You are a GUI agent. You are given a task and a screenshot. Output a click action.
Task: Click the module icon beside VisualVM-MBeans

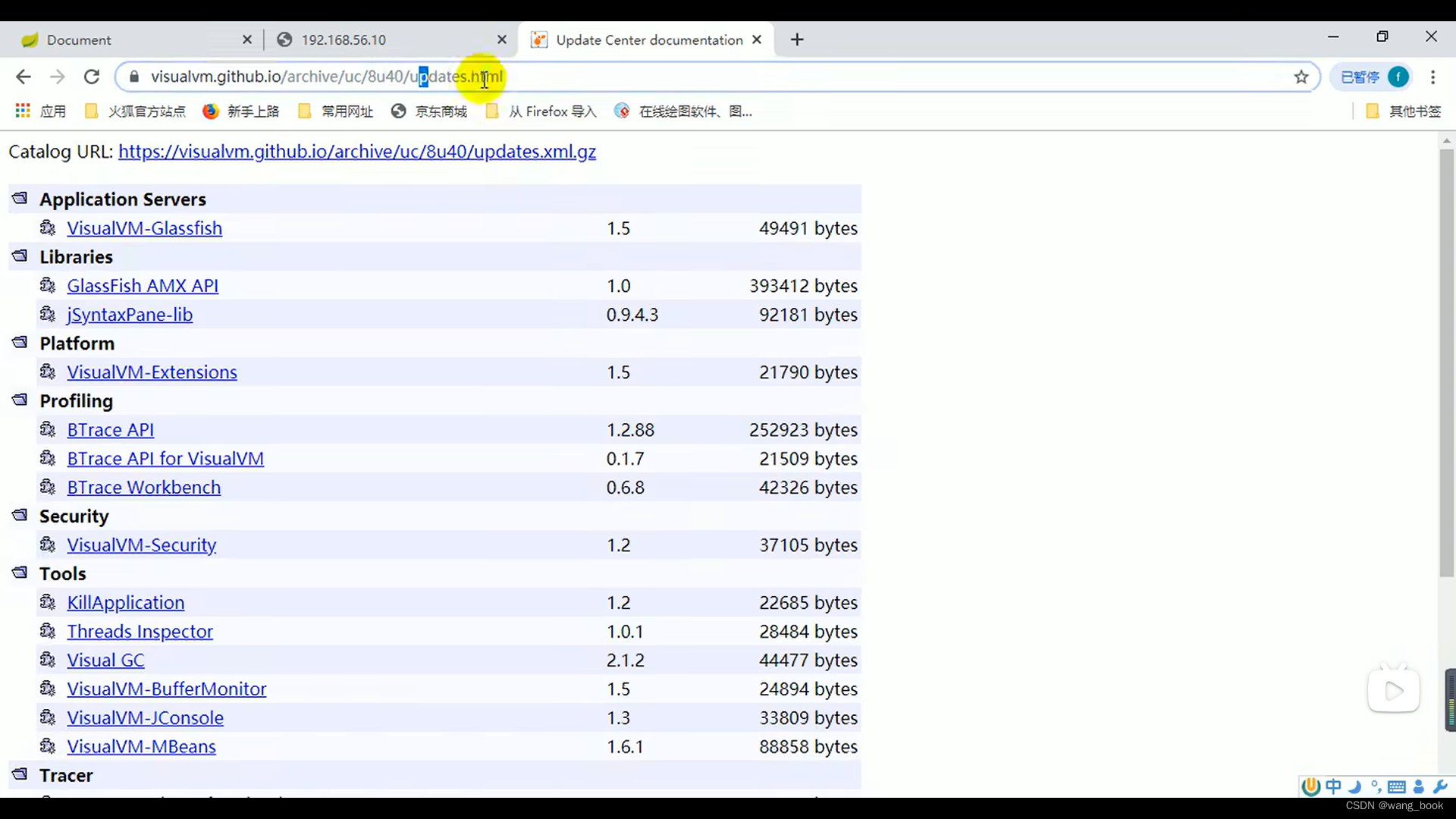click(48, 746)
